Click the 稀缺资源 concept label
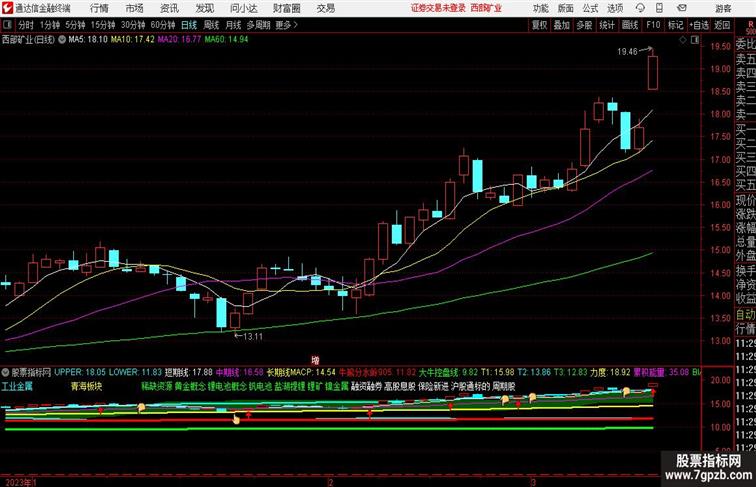The width and height of the screenshot is (756, 487). pyautogui.click(x=157, y=386)
